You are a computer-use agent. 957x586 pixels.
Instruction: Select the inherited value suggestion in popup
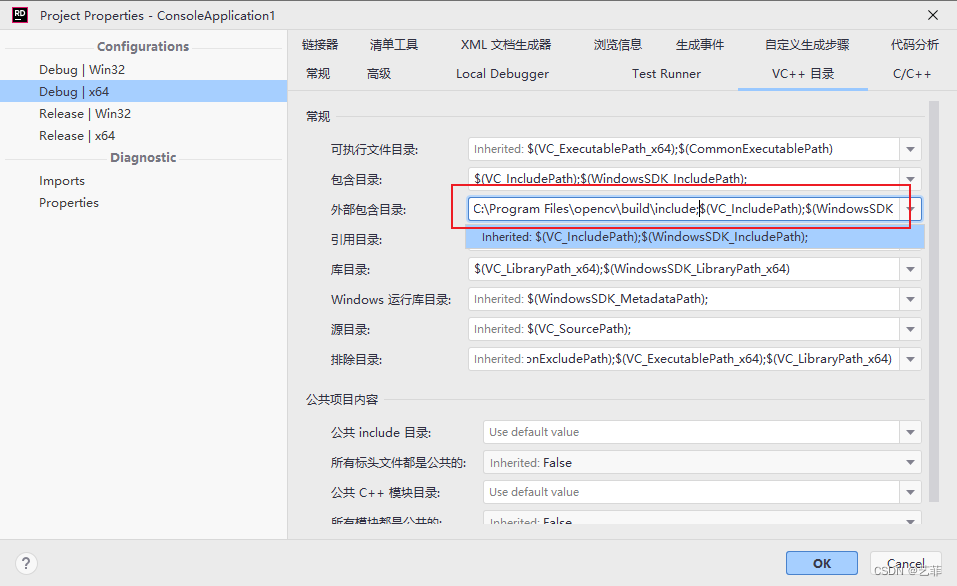click(644, 237)
